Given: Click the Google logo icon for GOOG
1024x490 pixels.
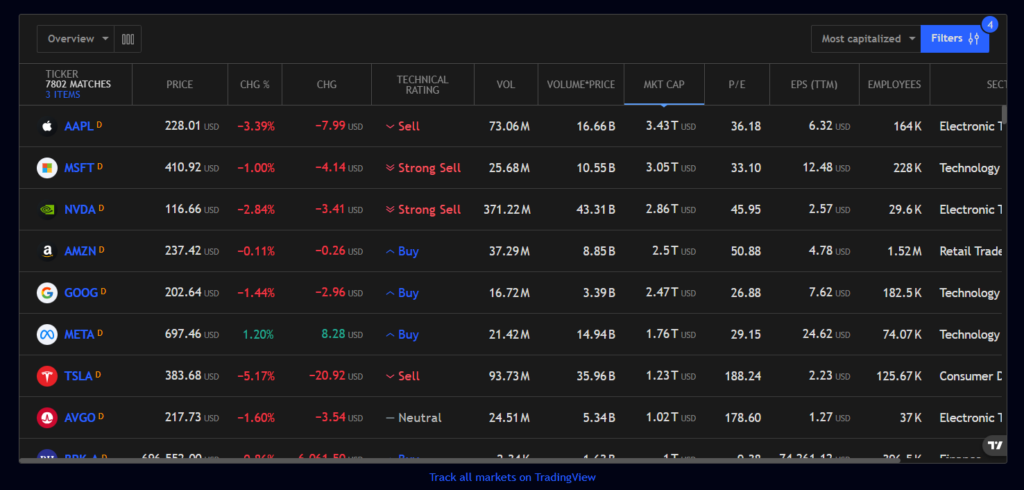Looking at the screenshot, I should (46, 293).
